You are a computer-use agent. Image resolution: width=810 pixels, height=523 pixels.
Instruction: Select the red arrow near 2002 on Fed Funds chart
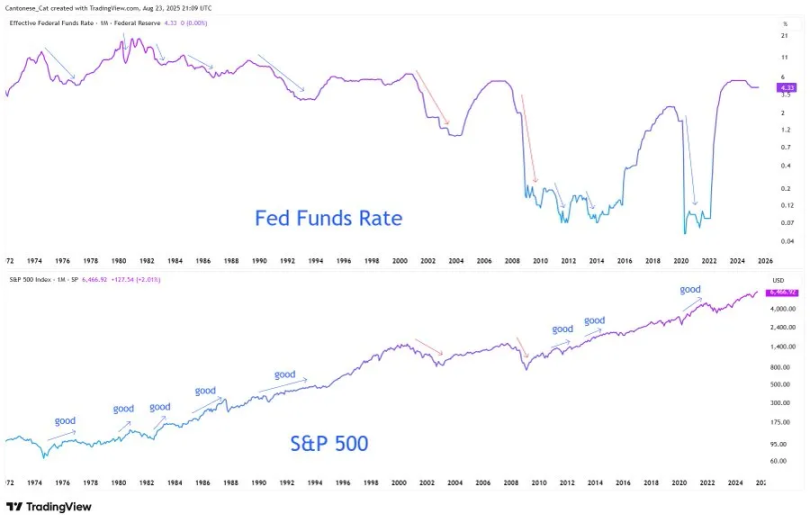433,98
